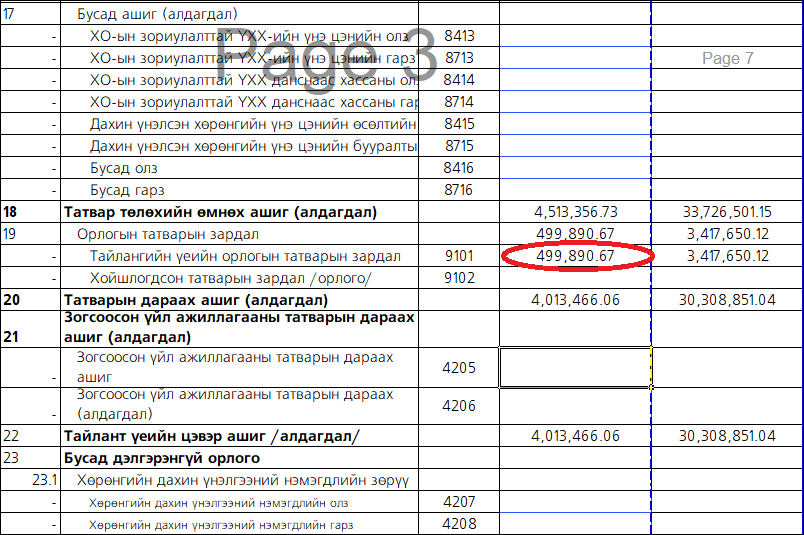Click the 33,726,501.15 value cell
Viewport: 804px width, 535px height.
point(726,212)
